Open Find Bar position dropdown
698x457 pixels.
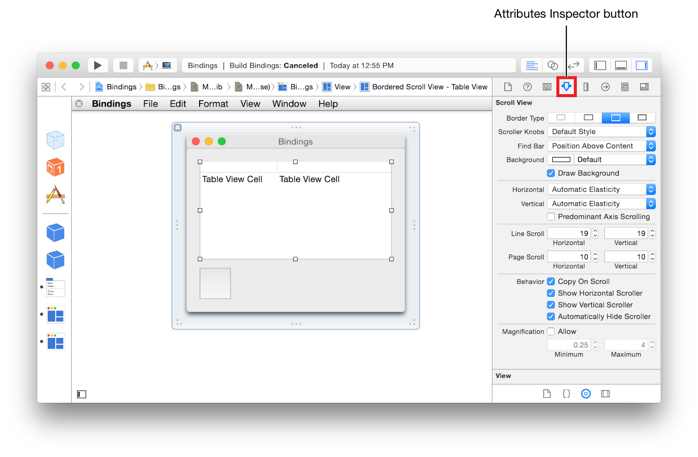601,146
